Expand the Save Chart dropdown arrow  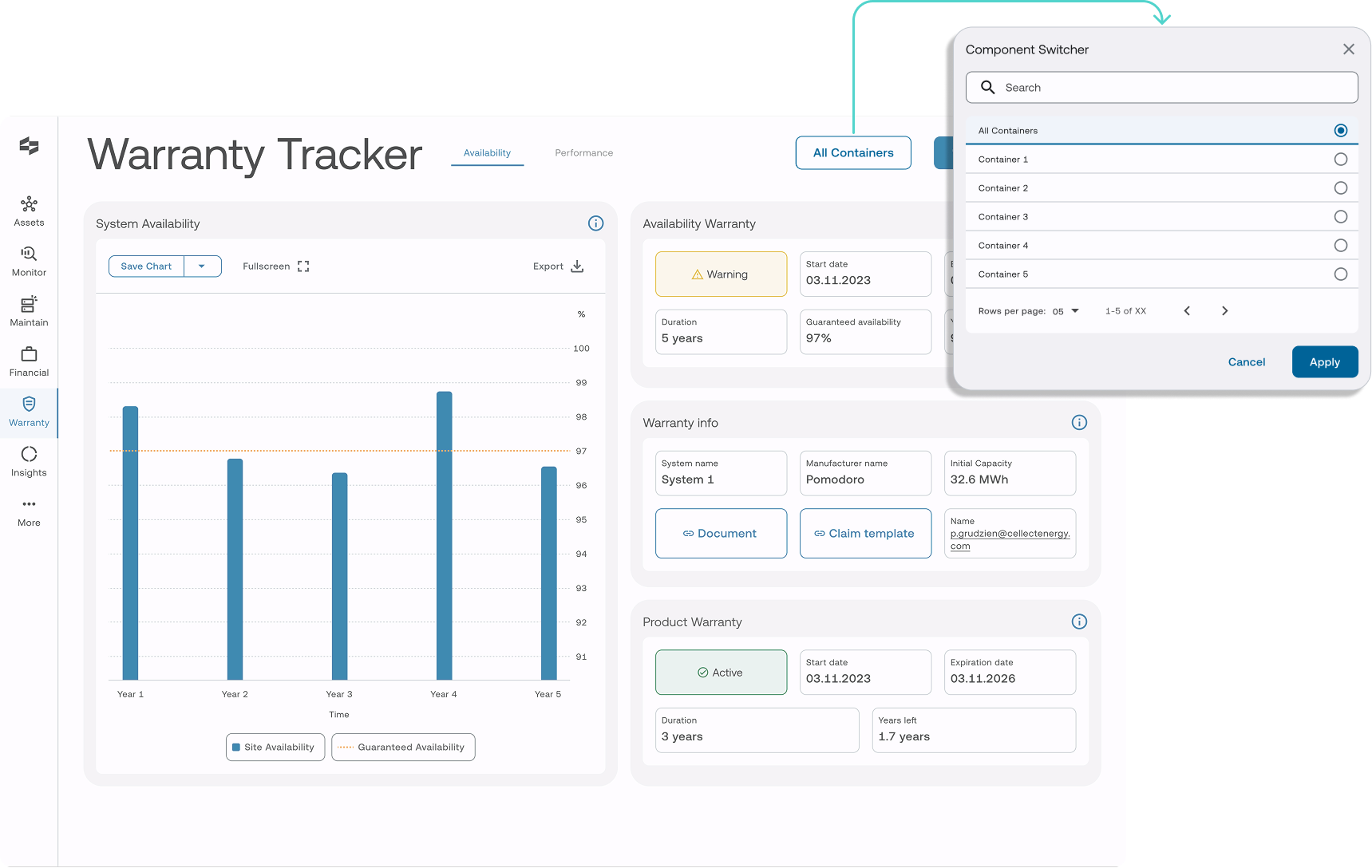(202, 266)
